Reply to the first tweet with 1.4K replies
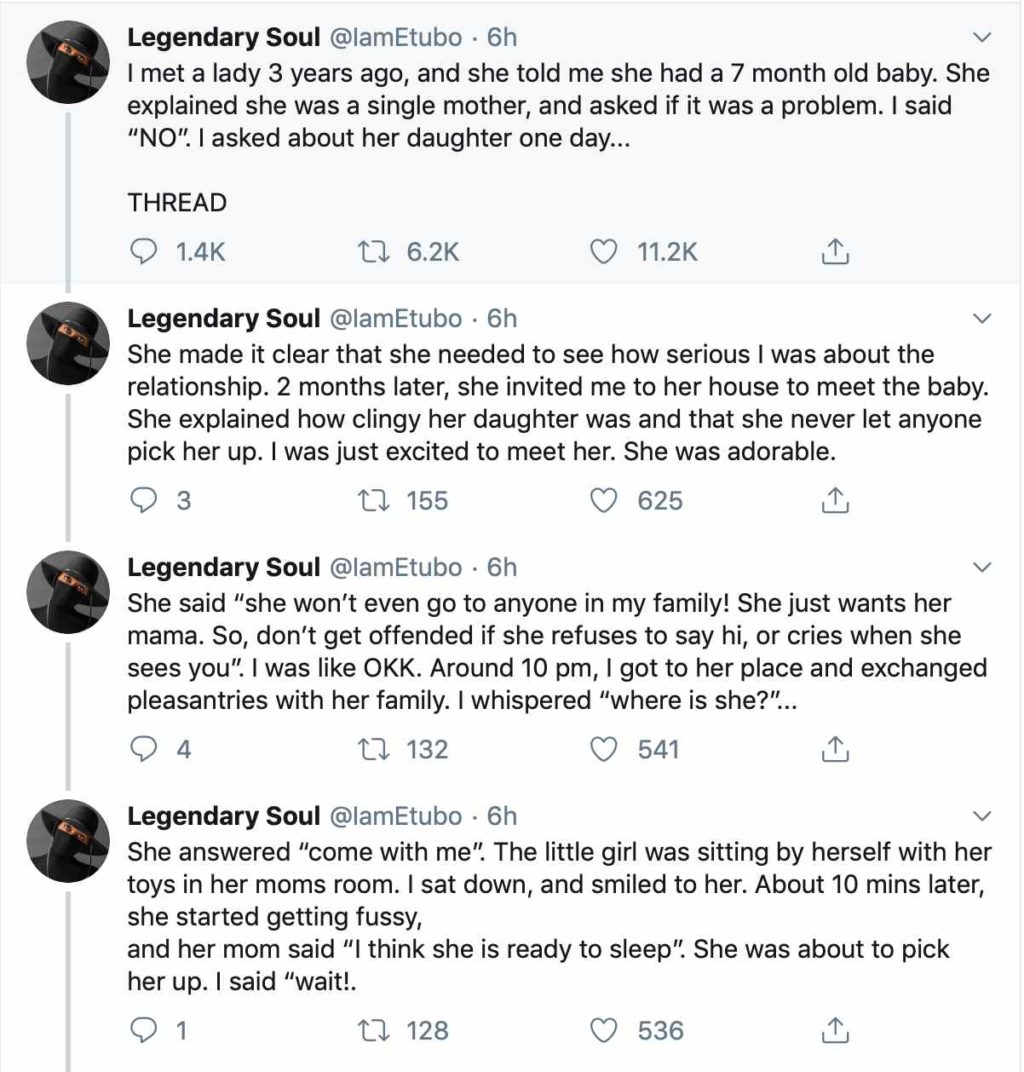 click(x=145, y=252)
